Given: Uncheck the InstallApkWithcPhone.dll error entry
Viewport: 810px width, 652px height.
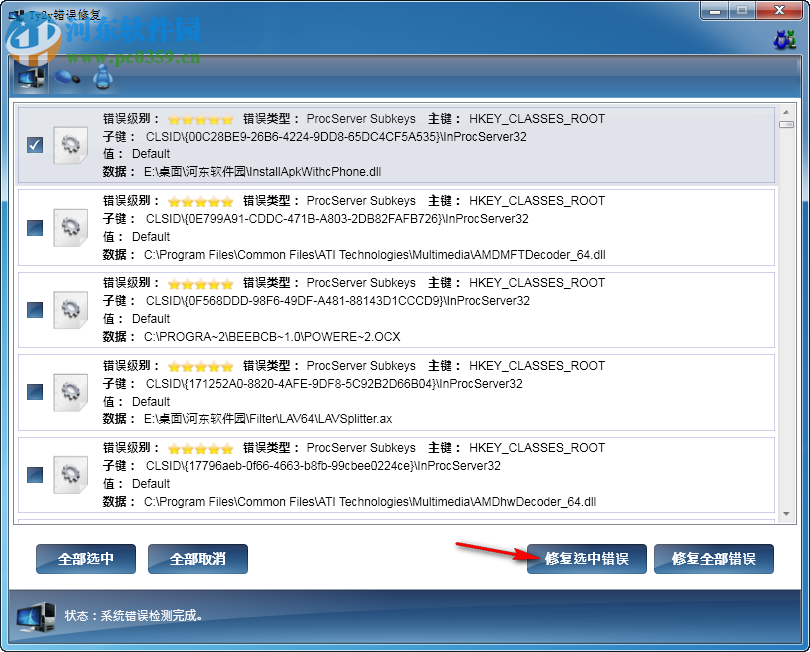Looking at the screenshot, I should 34,145.
